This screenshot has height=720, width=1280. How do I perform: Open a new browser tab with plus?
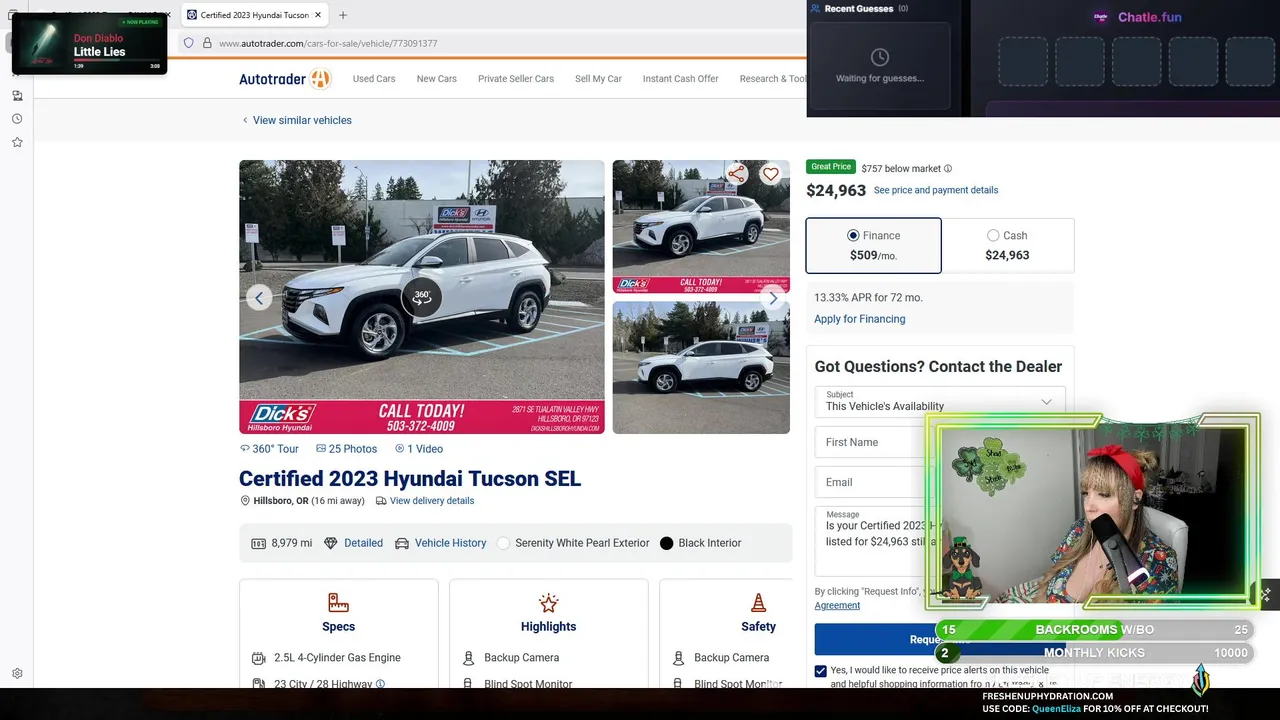[343, 15]
